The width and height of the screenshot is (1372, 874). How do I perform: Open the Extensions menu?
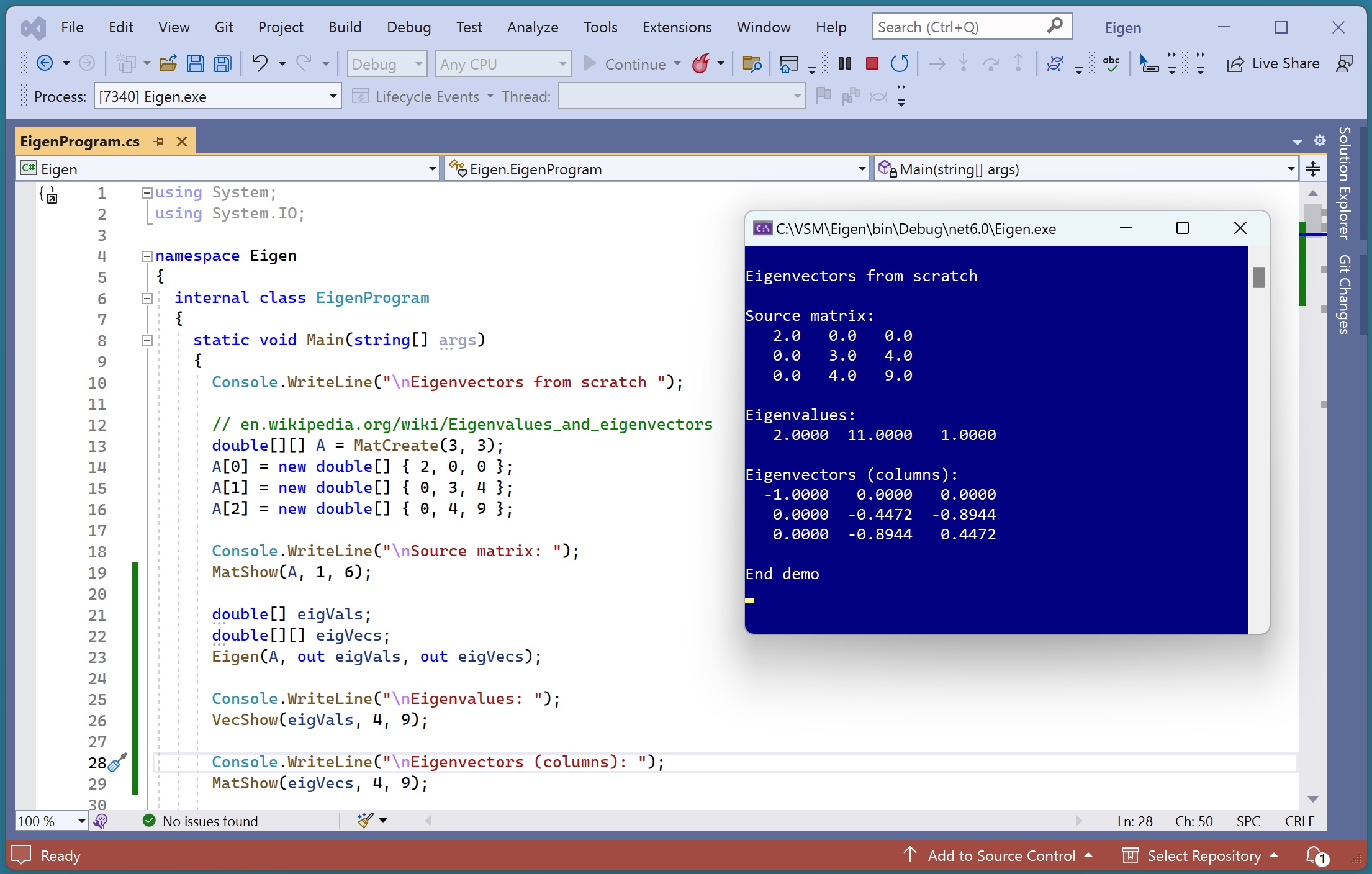coord(677,27)
